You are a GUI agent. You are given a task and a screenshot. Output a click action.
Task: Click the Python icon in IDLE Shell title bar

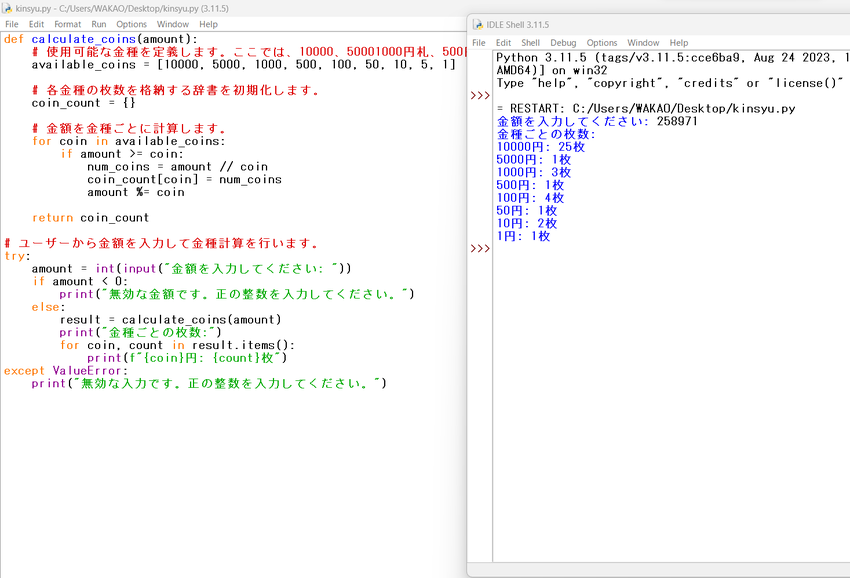coord(478,25)
